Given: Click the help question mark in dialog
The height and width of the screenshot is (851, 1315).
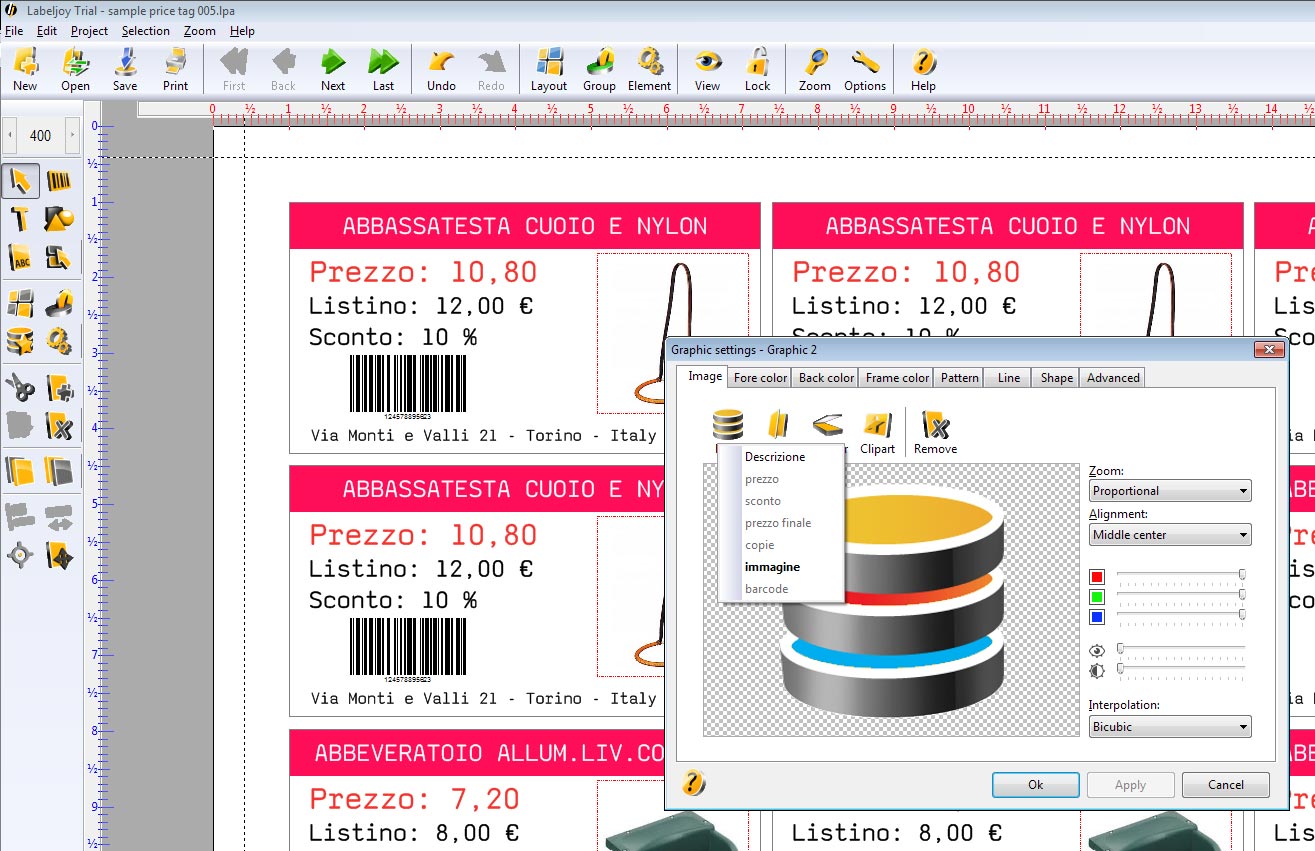Looking at the screenshot, I should pyautogui.click(x=692, y=783).
